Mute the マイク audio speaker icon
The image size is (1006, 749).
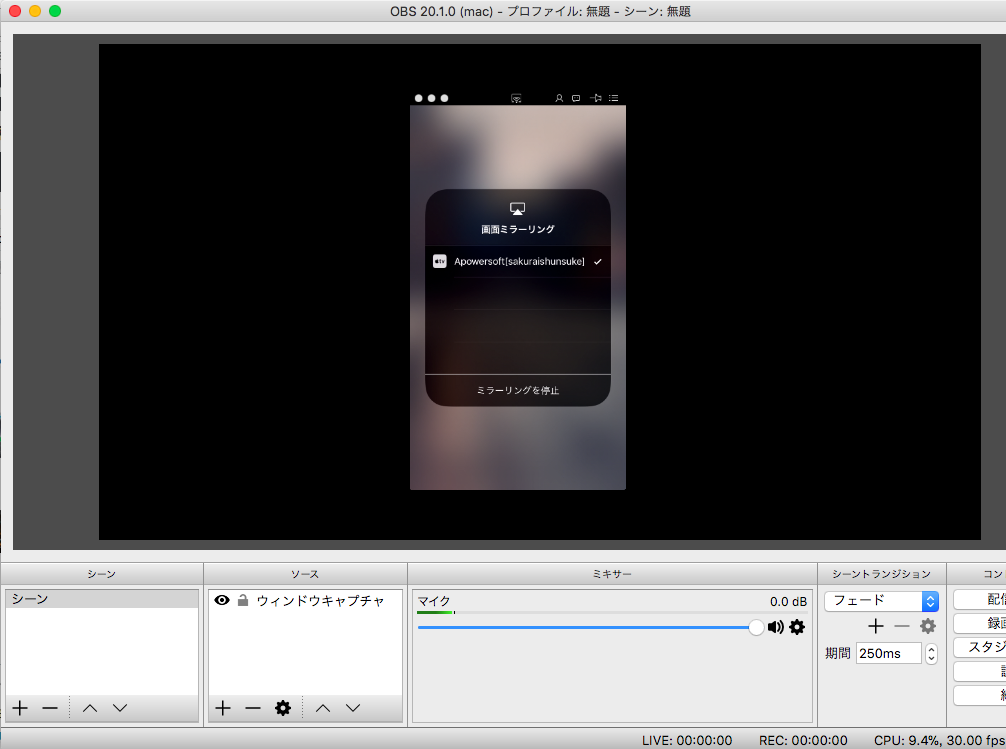pyautogui.click(x=776, y=627)
